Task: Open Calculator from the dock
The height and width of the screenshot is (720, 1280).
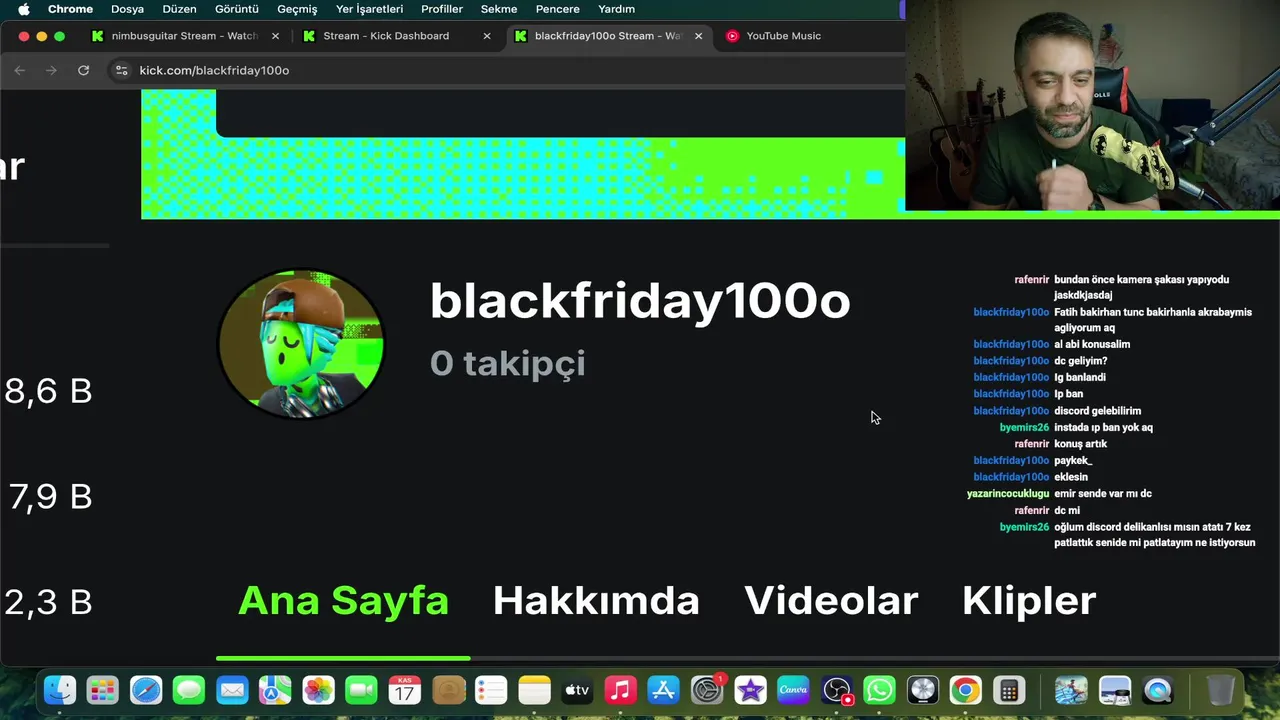Action: tap(1008, 690)
